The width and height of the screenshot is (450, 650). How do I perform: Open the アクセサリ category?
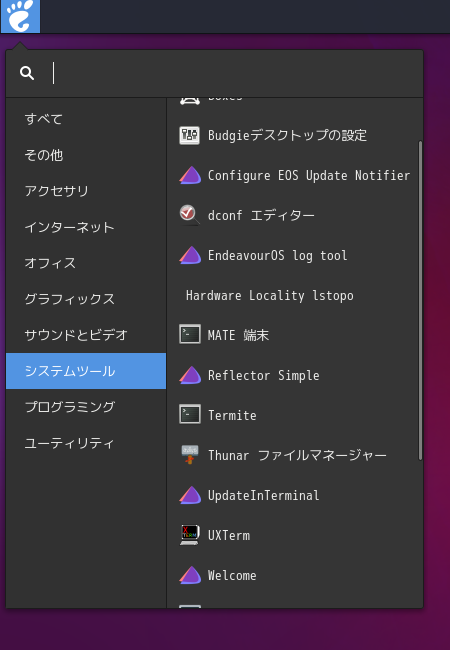click(x=86, y=191)
